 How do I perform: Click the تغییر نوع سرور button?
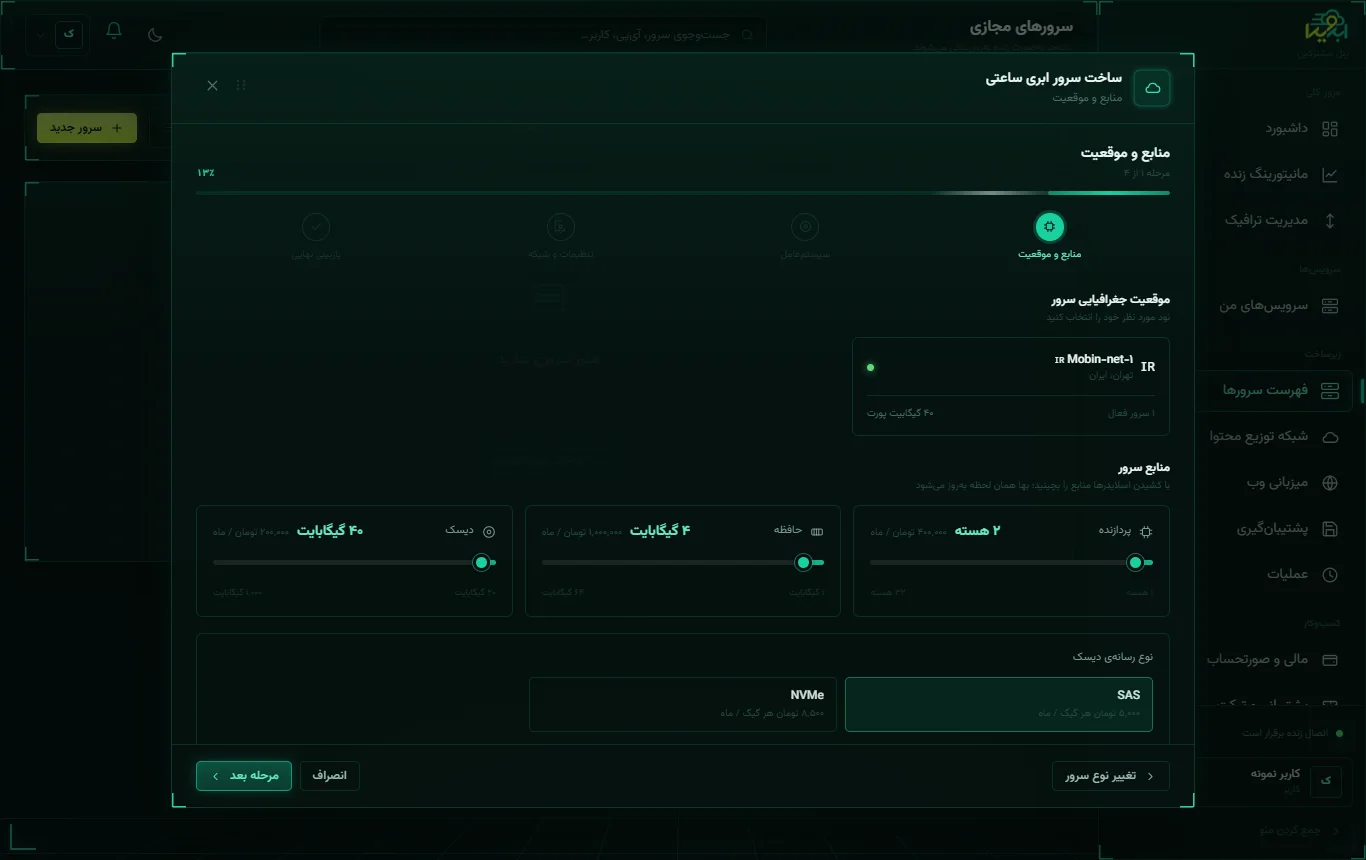point(1111,776)
